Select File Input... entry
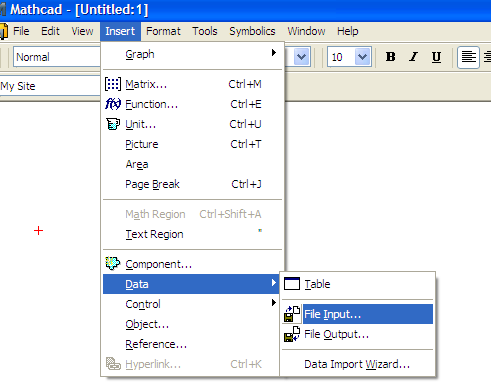The image size is (491, 388). pyautogui.click(x=357, y=314)
